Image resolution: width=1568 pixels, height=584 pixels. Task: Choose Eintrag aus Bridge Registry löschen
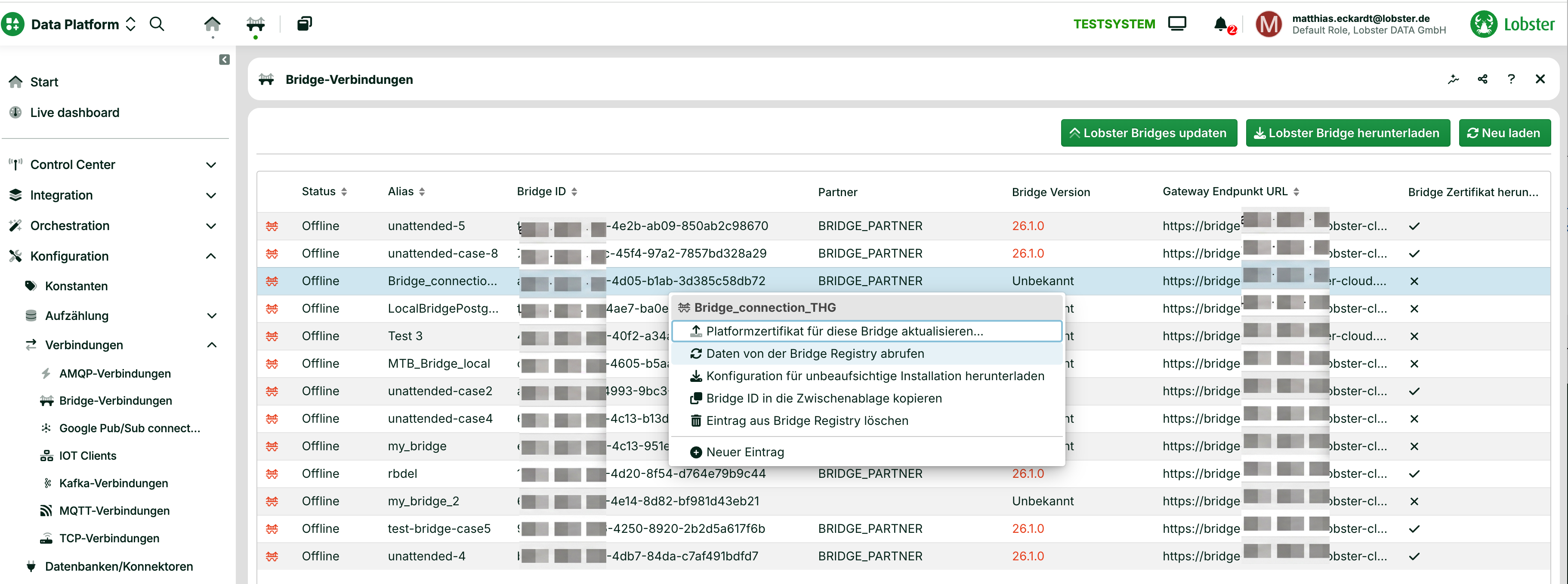pos(867,421)
